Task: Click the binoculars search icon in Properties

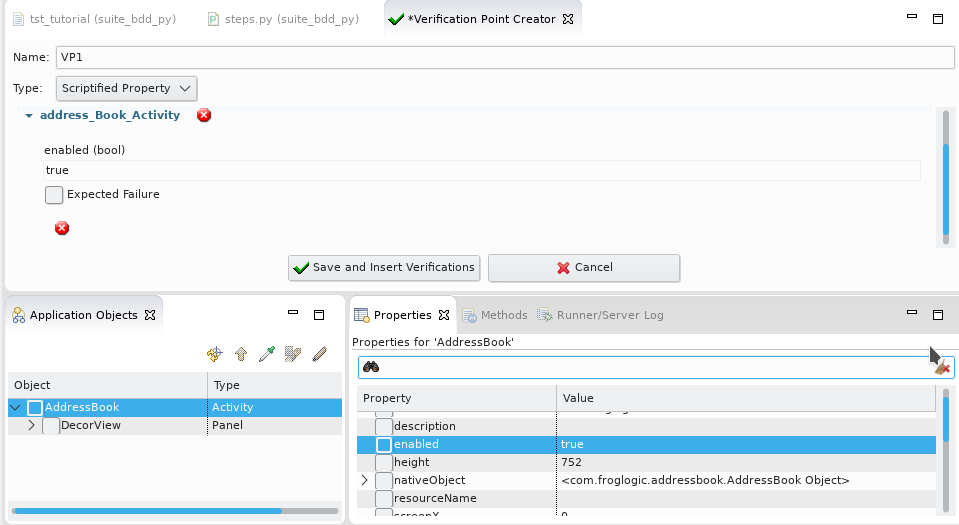Action: (x=370, y=368)
